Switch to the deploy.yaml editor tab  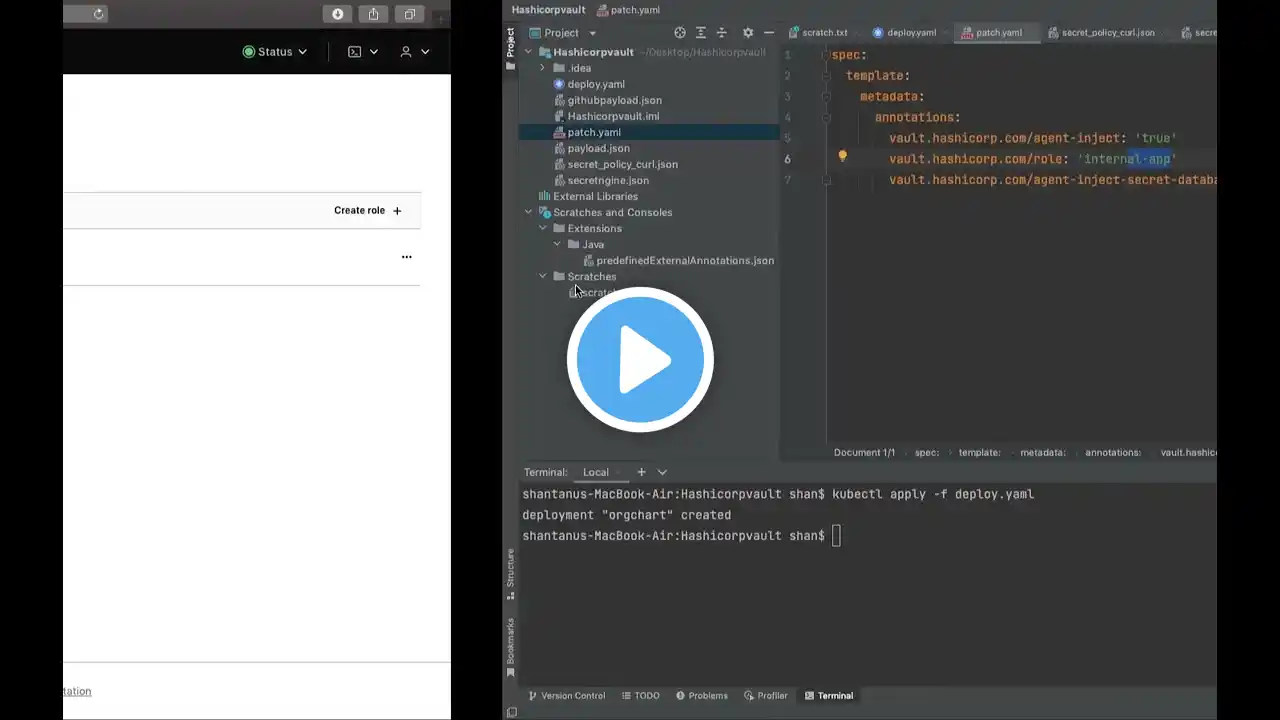pyautogui.click(x=904, y=33)
